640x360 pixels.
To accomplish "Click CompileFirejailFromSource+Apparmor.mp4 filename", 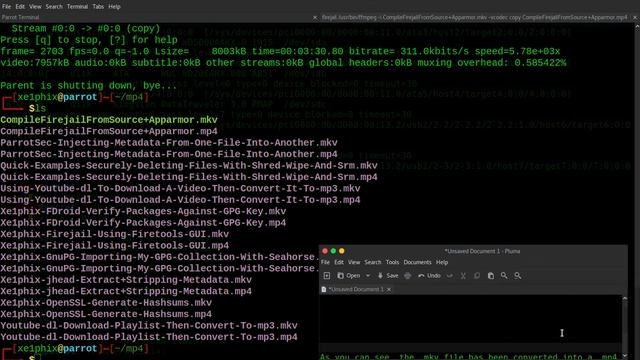I will pos(109,131).
